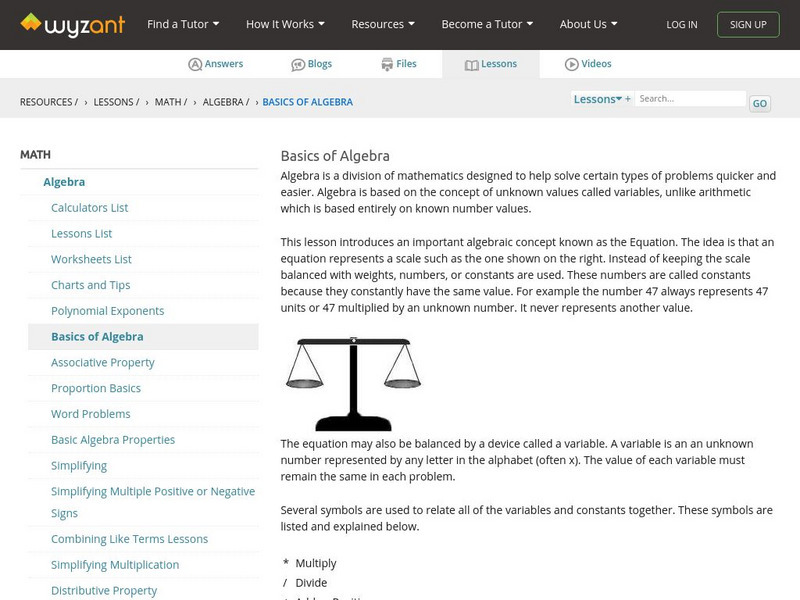Click the GO search icon button

(x=760, y=103)
